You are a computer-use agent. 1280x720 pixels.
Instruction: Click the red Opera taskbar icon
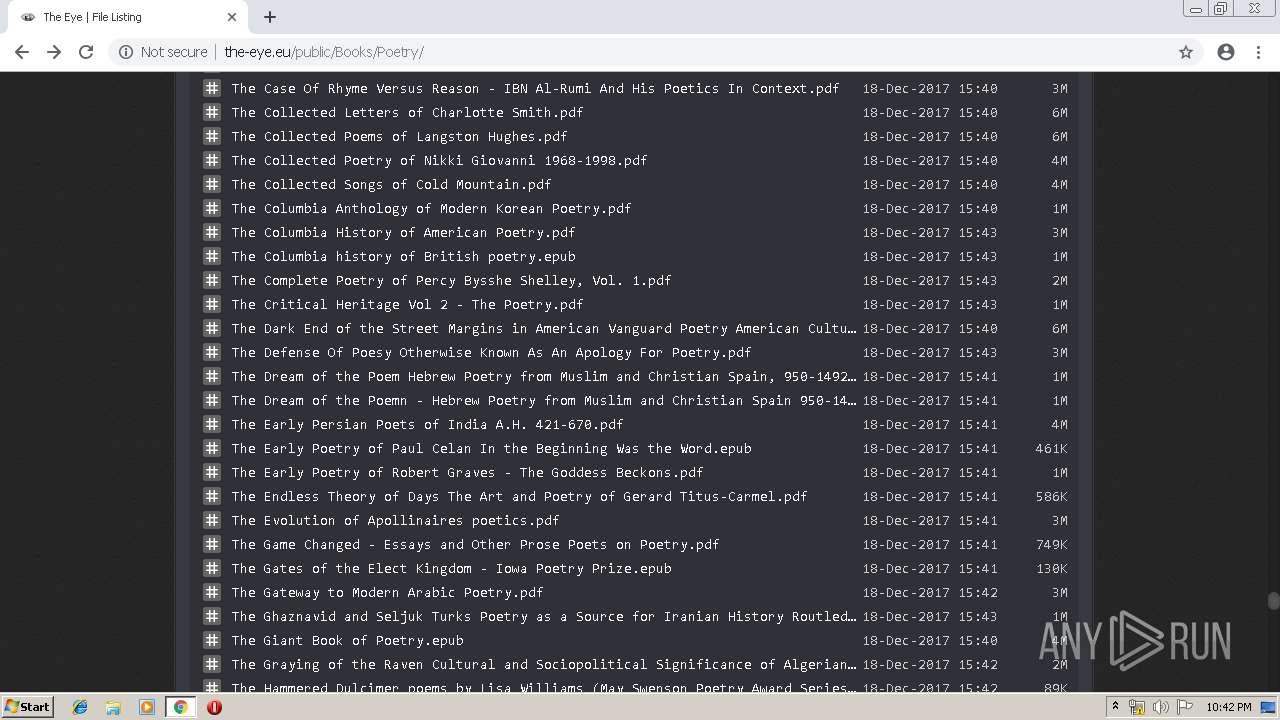[x=214, y=707]
